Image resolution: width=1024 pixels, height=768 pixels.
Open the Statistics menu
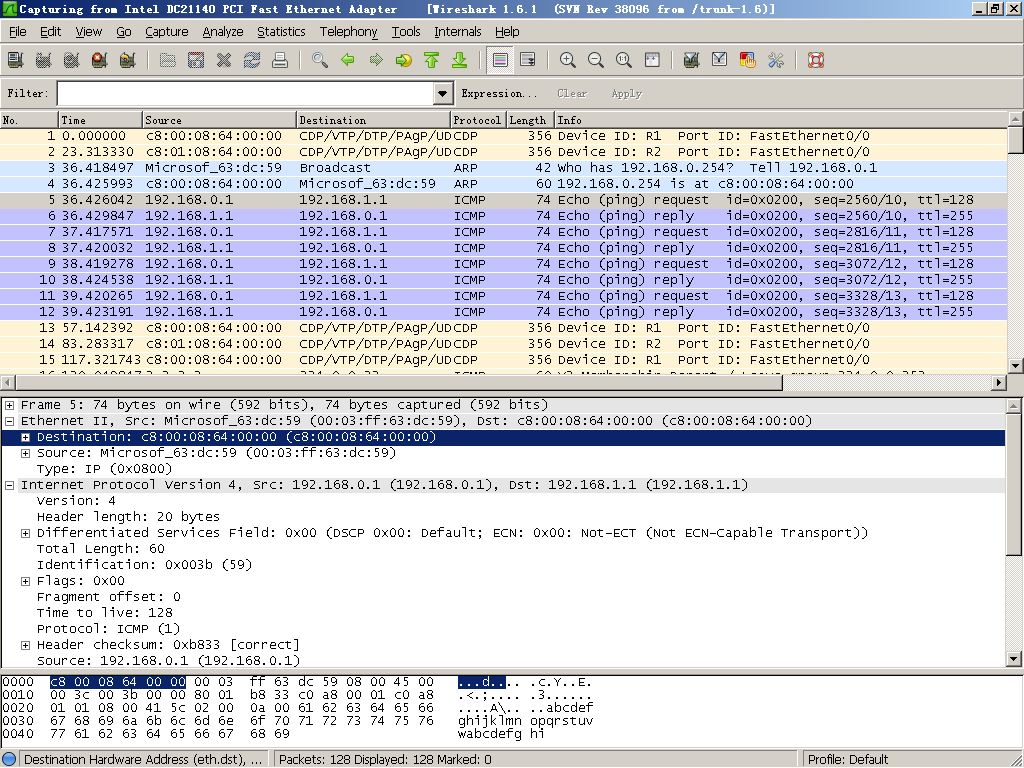tap(281, 31)
